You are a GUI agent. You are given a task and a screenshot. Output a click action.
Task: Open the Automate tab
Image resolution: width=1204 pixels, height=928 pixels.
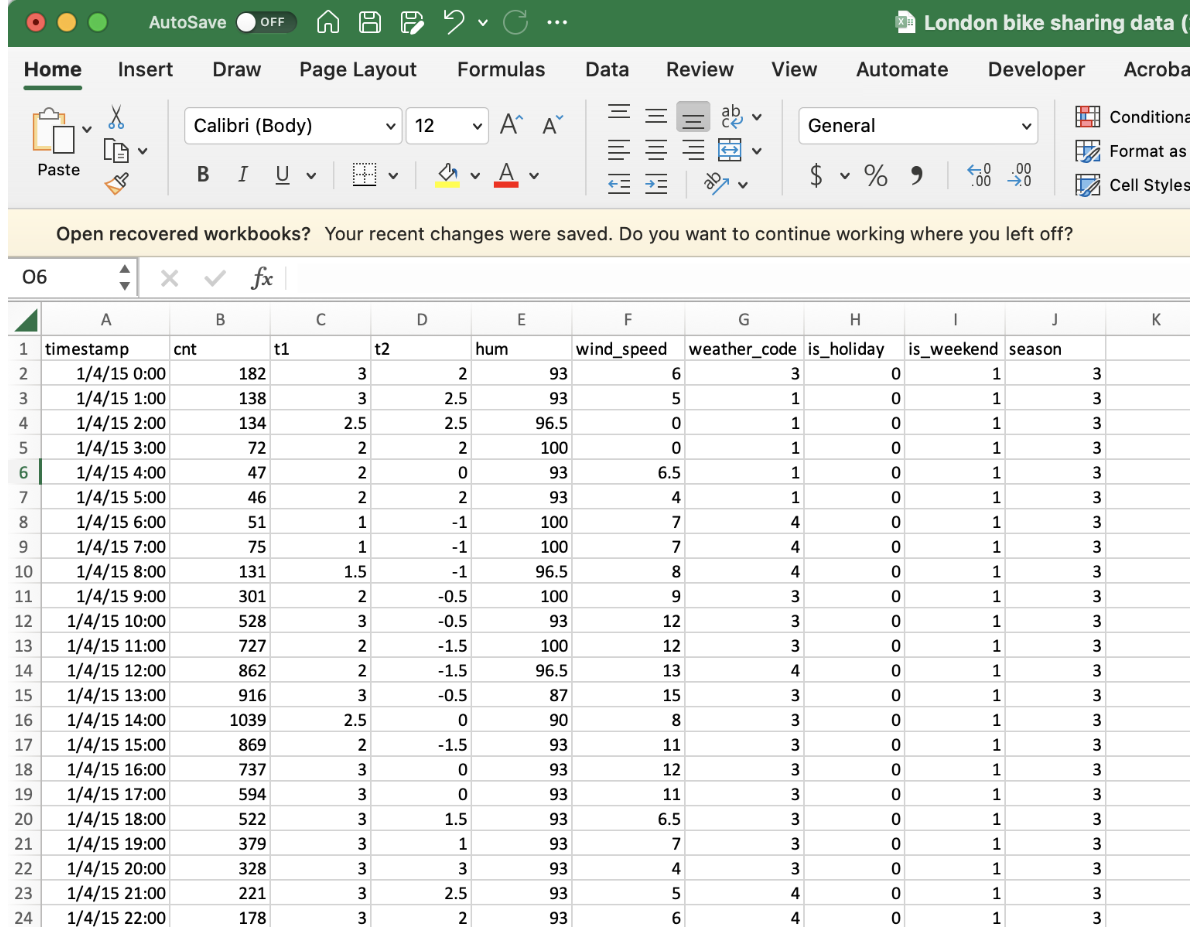tap(902, 69)
